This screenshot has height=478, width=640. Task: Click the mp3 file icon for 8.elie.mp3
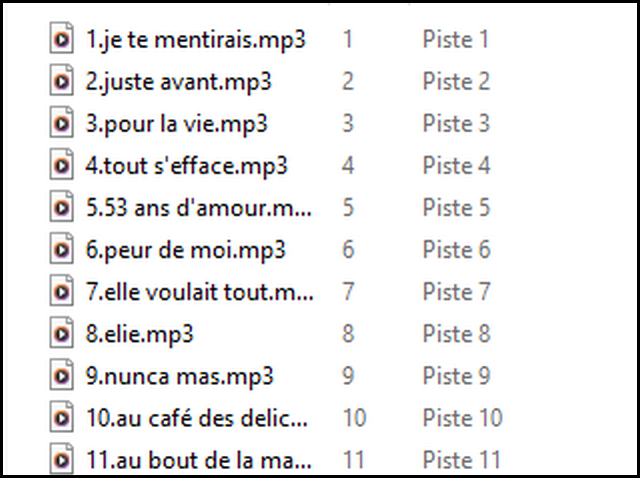tap(62, 334)
